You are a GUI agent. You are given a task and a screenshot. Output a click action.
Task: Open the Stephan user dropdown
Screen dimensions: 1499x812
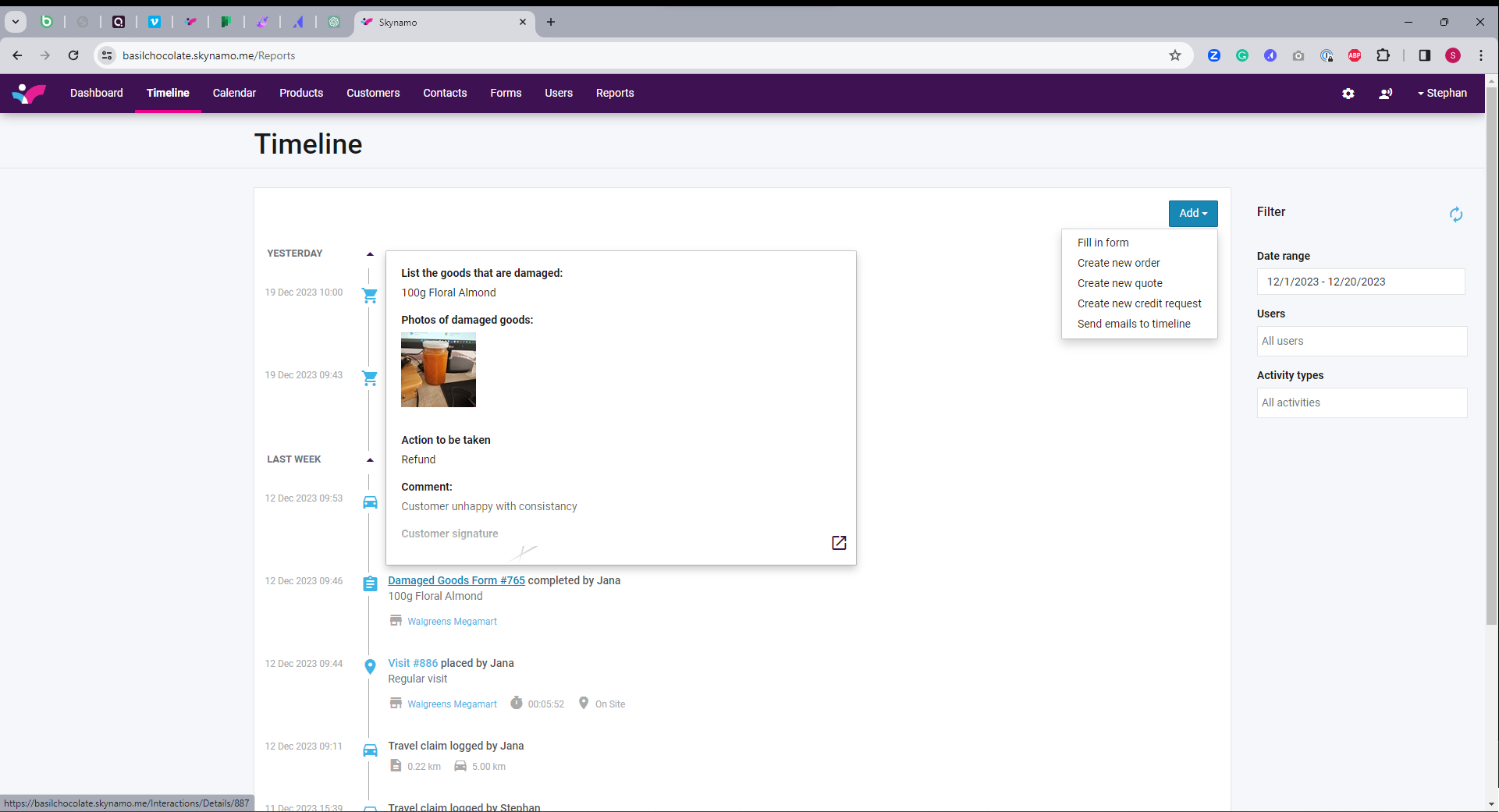point(1442,93)
